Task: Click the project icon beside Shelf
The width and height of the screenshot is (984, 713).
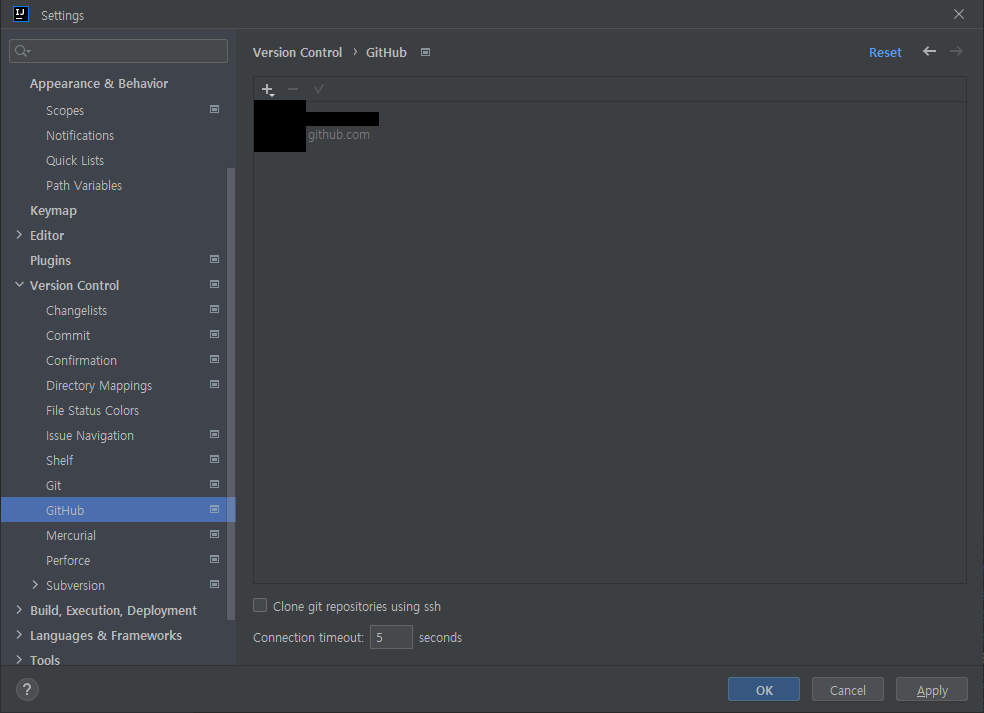Action: pyautogui.click(x=214, y=459)
